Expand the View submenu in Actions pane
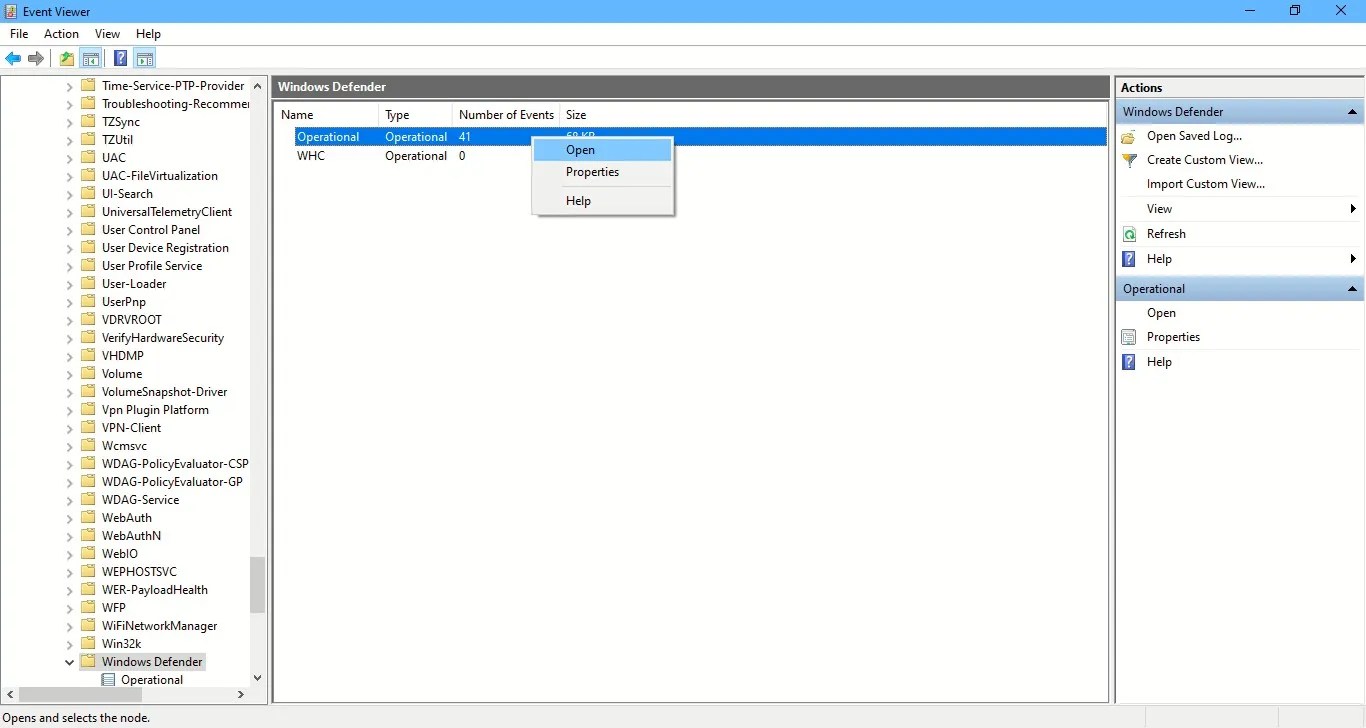Image resolution: width=1366 pixels, height=728 pixels. [x=1354, y=208]
